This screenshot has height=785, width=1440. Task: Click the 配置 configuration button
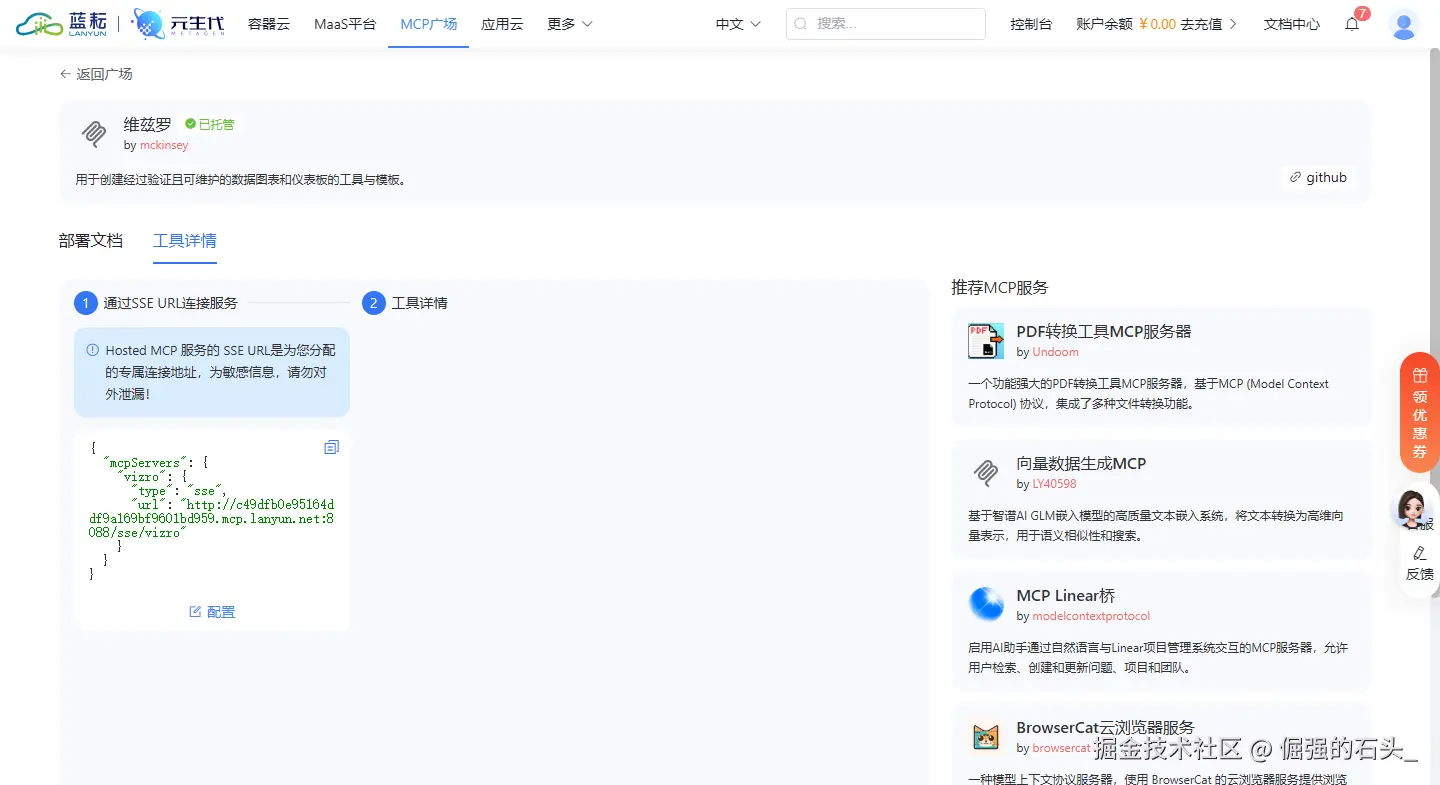point(211,611)
